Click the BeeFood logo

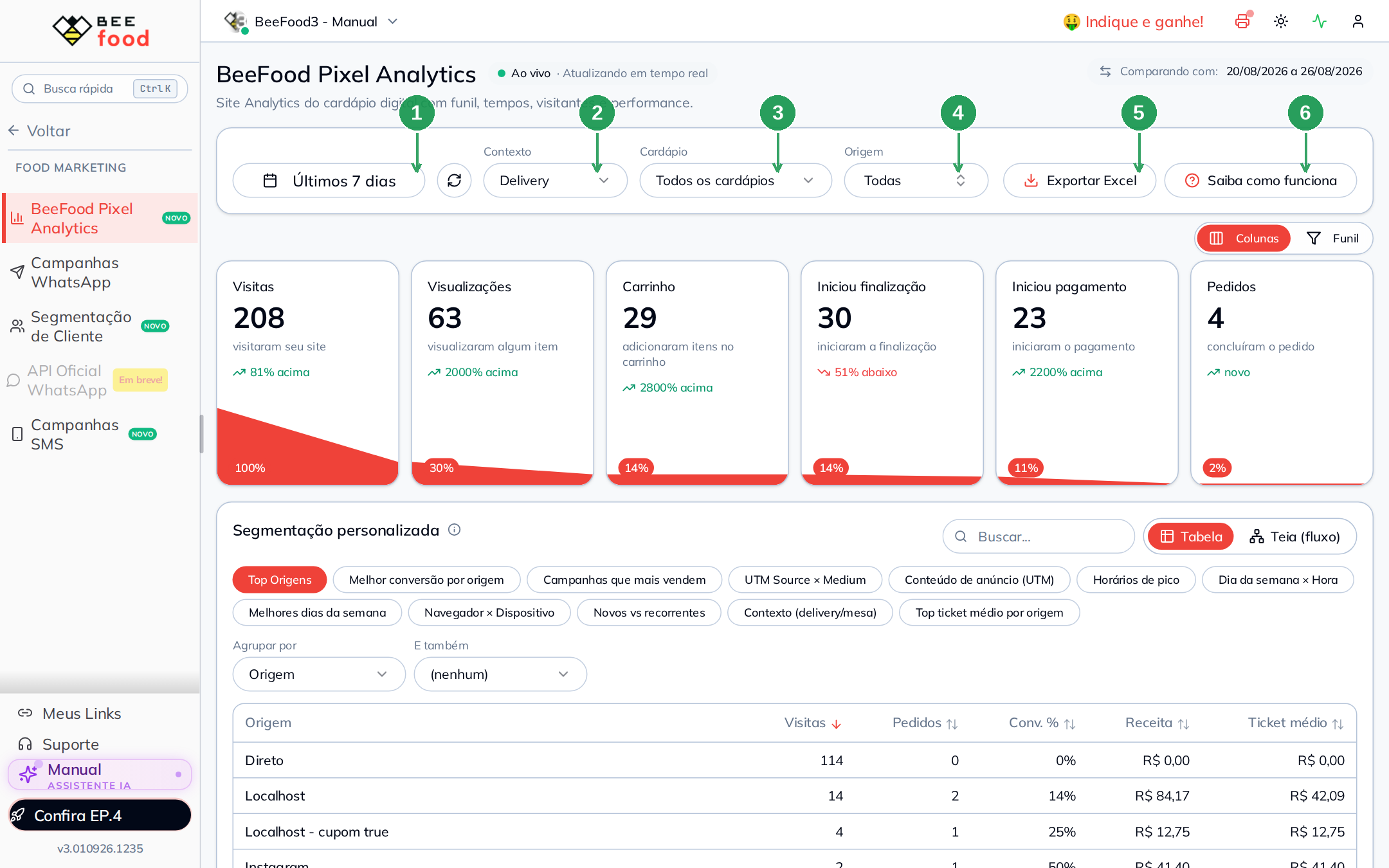coord(100,30)
